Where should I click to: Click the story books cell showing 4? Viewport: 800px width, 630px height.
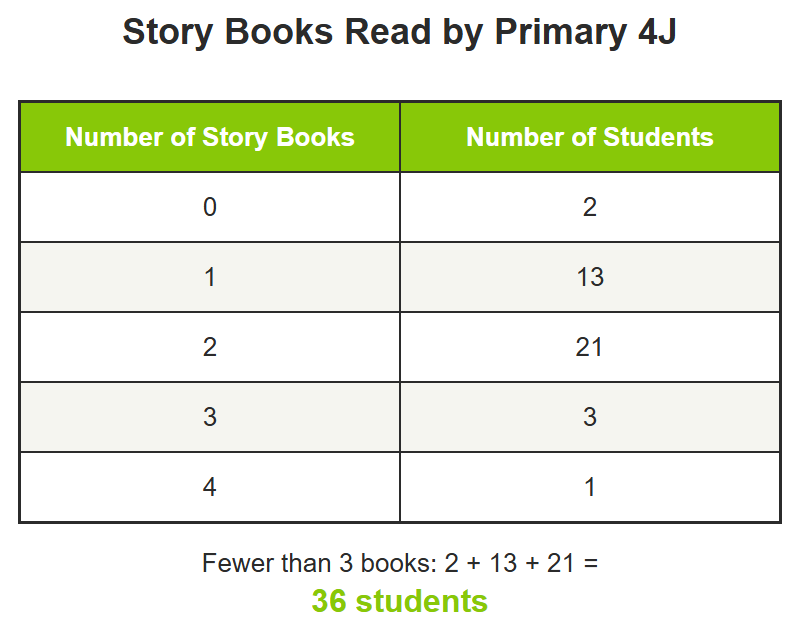[210, 487]
